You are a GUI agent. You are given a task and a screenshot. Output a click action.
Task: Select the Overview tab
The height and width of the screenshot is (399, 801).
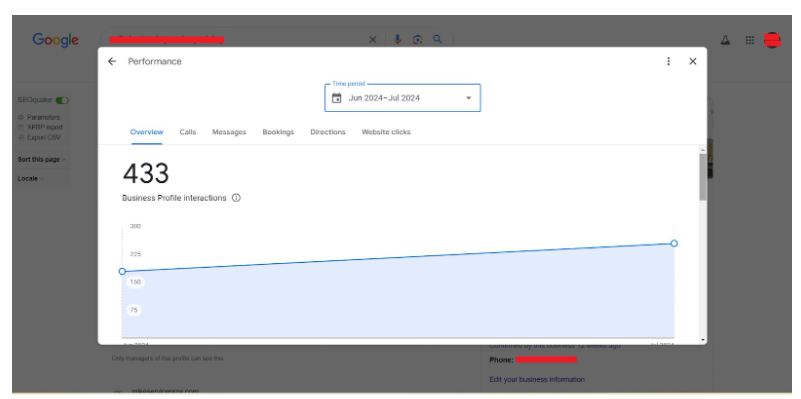tap(147, 132)
